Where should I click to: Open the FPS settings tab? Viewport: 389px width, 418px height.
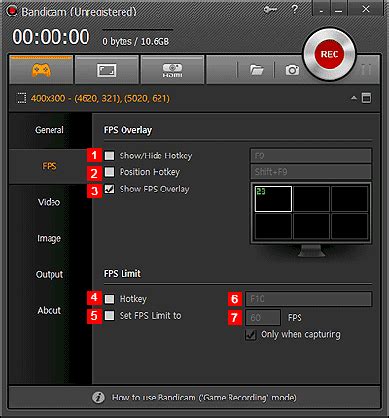point(49,166)
